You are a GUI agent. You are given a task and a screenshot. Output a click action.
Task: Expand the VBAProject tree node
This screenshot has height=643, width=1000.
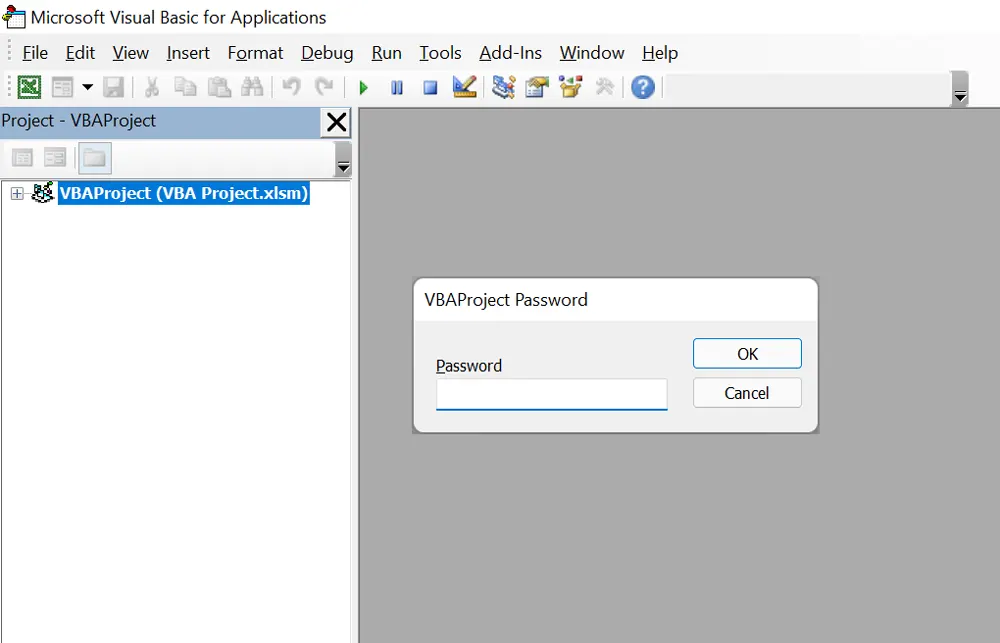[x=15, y=193]
